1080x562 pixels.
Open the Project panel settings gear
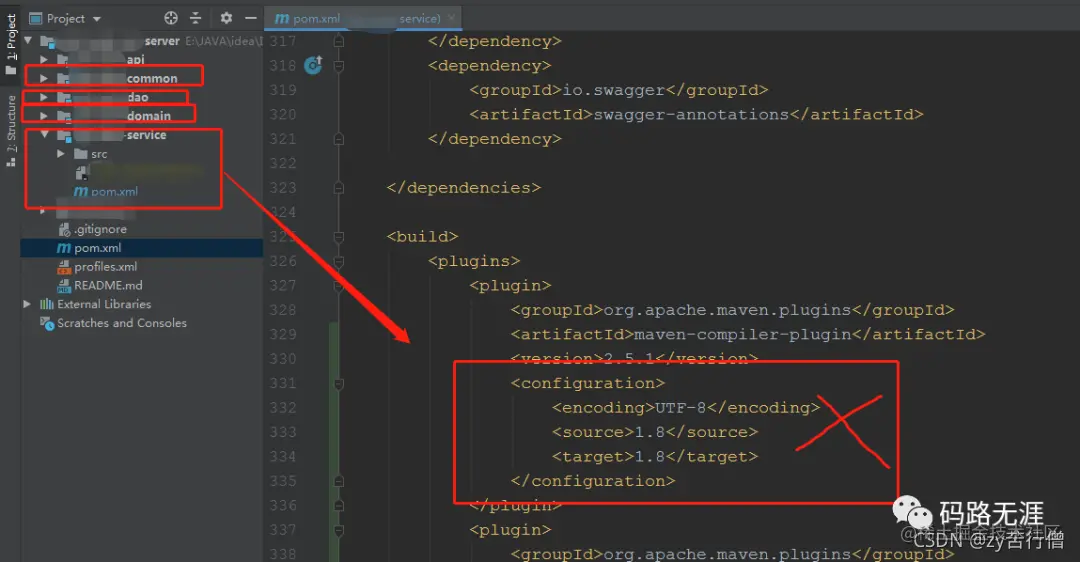(226, 18)
